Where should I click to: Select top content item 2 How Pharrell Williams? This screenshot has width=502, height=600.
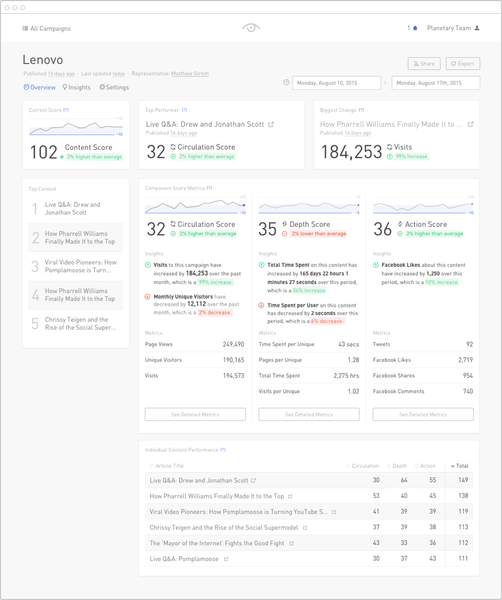tap(75, 238)
